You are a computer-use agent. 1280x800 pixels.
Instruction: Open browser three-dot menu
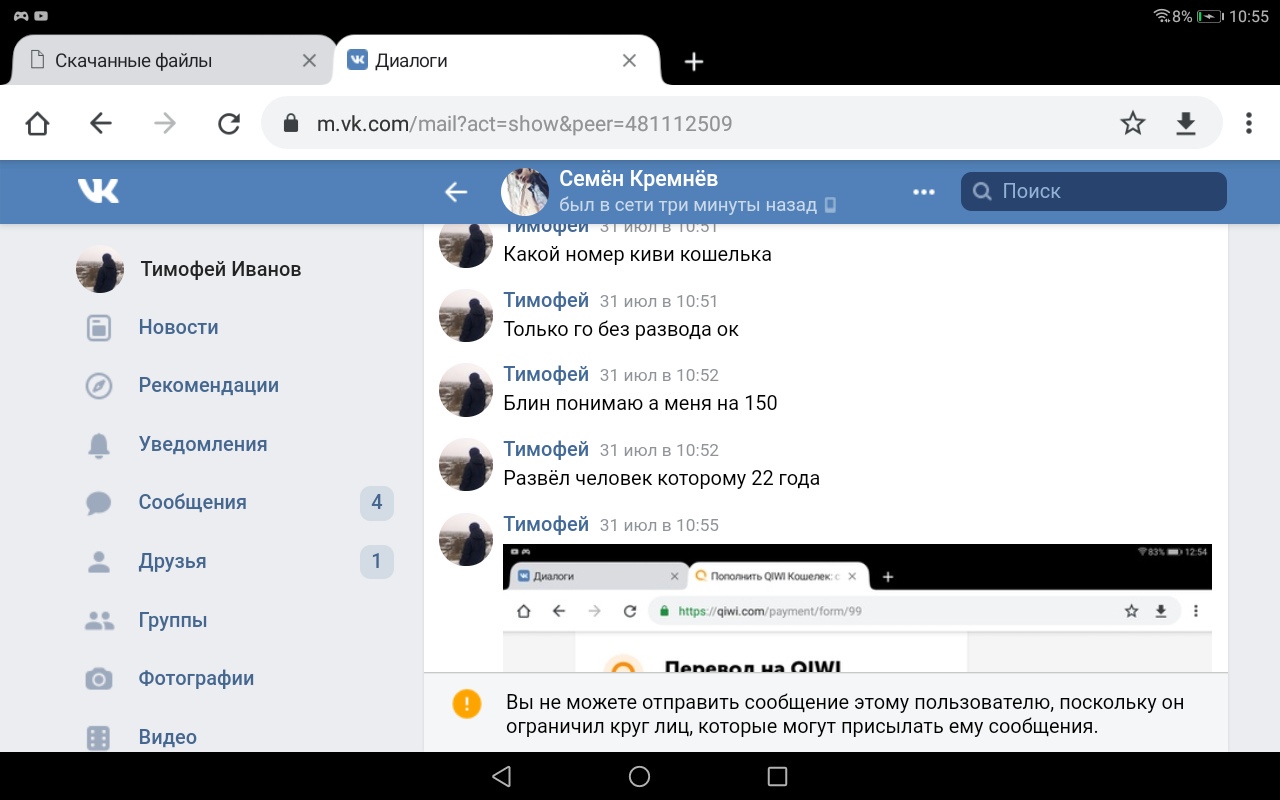click(x=1248, y=123)
